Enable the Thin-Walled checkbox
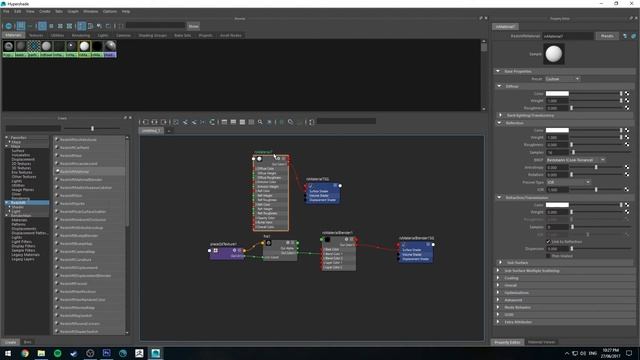The width and height of the screenshot is (640, 360). [548, 256]
